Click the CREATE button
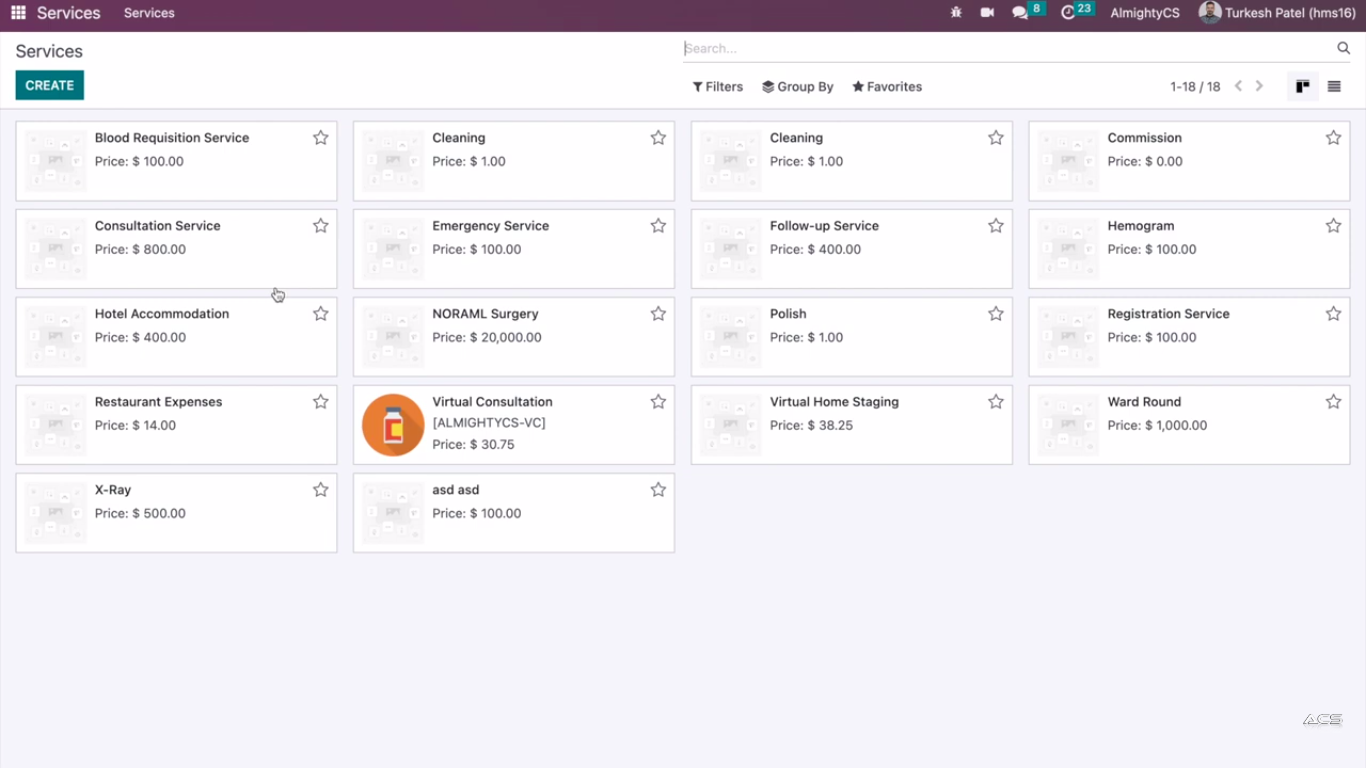1366x768 pixels. [x=49, y=85]
